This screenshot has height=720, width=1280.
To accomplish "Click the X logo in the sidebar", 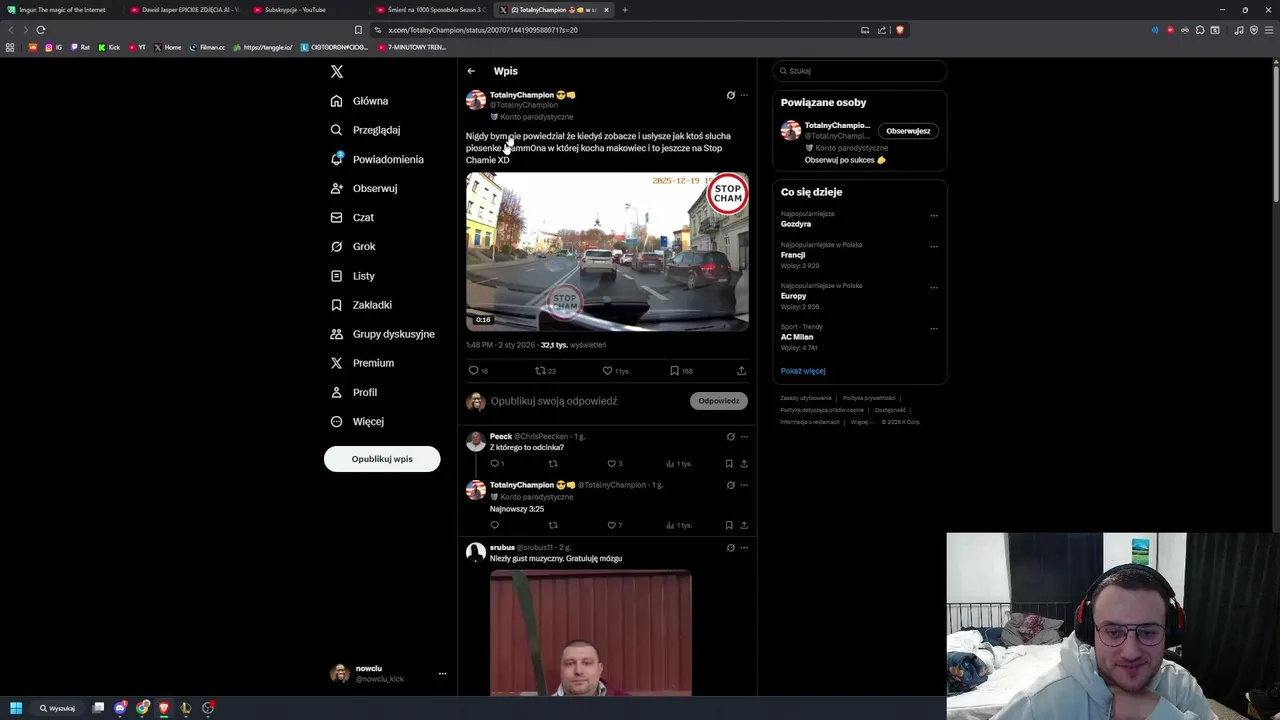I will coord(337,71).
